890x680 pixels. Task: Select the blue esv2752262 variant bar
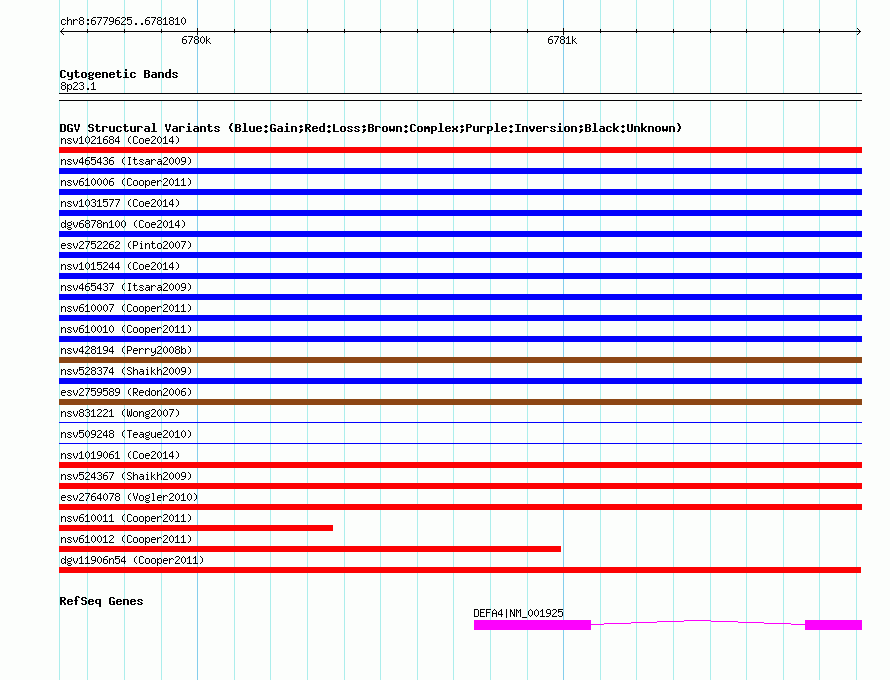click(x=460, y=255)
